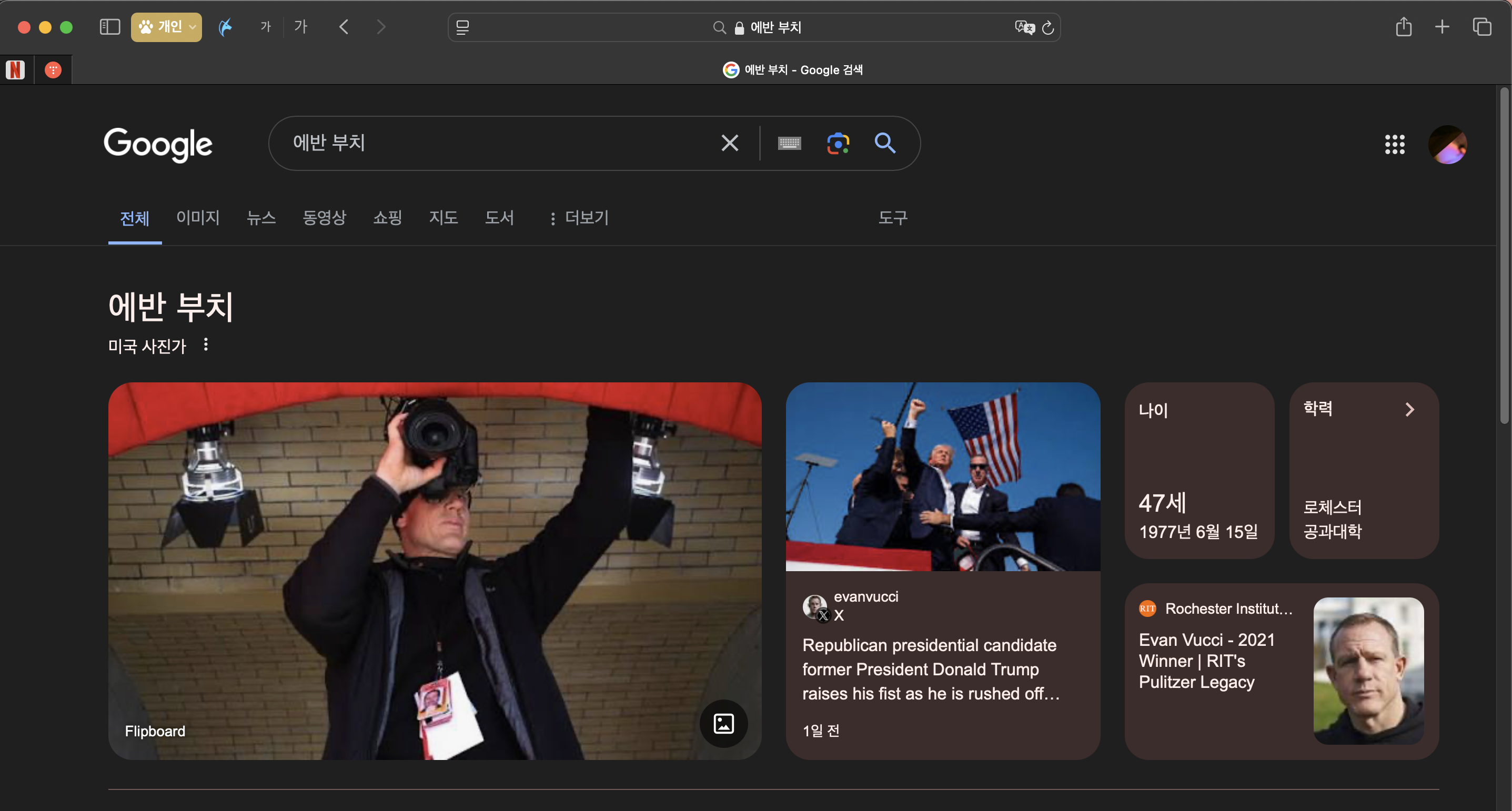The image size is (1512, 811).
Task: Open the Google account avatar
Action: tap(1447, 144)
